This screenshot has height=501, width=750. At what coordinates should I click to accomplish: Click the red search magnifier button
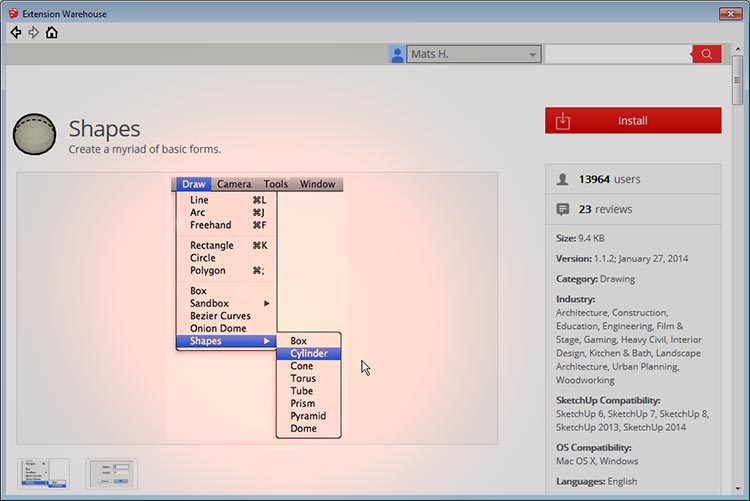pyautogui.click(x=706, y=54)
